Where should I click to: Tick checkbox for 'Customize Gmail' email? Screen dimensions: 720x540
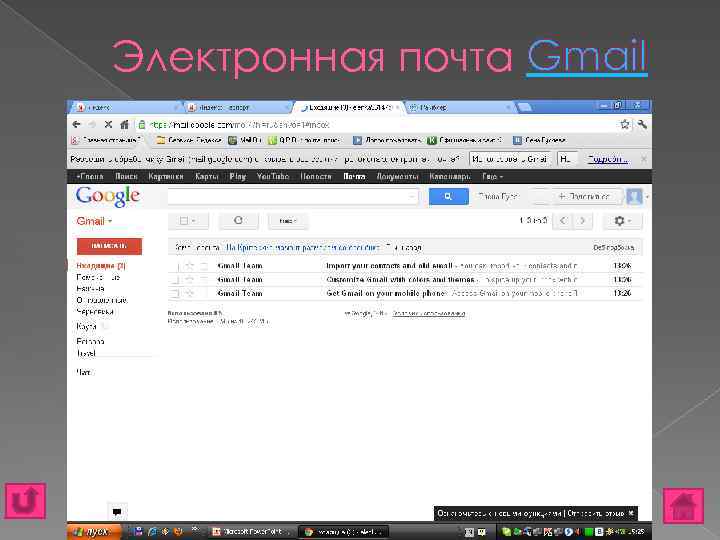pos(174,279)
